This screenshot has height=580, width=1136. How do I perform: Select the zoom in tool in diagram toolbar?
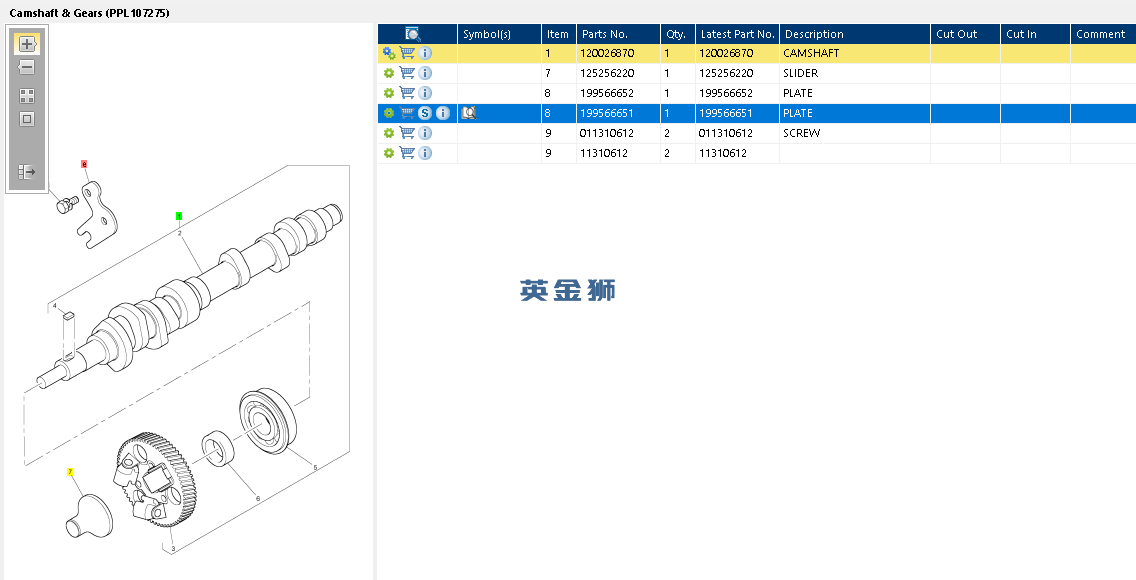point(27,43)
